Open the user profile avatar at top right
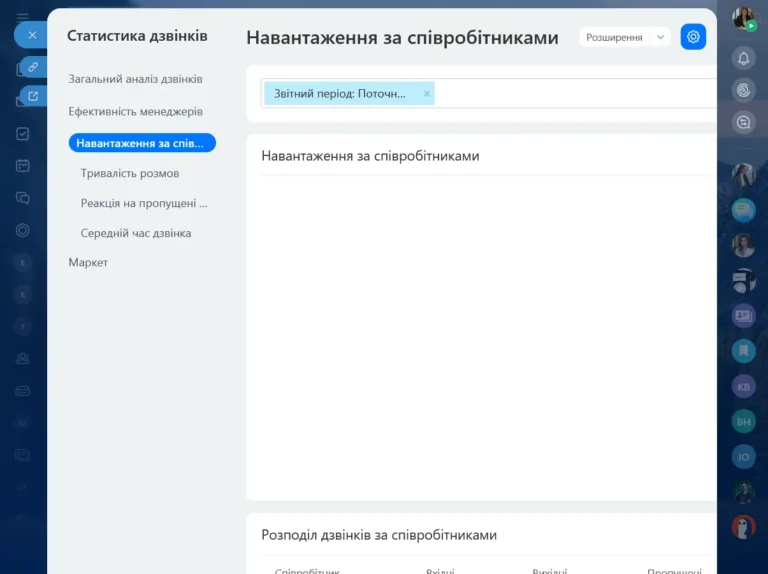768x574 pixels. tap(744, 19)
